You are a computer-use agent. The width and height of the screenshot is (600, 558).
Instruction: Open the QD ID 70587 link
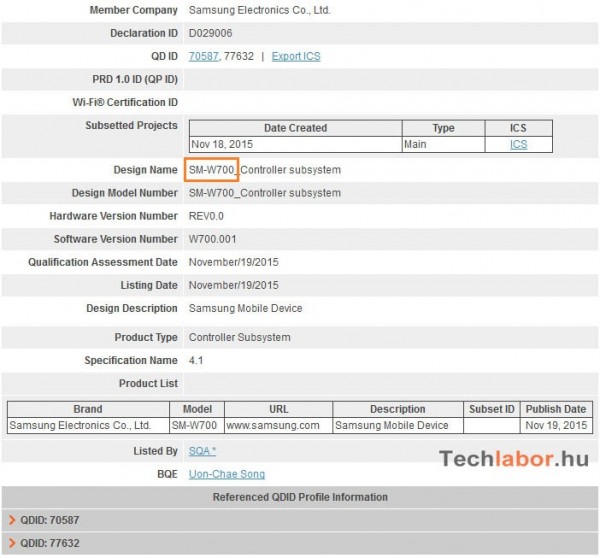point(204,56)
